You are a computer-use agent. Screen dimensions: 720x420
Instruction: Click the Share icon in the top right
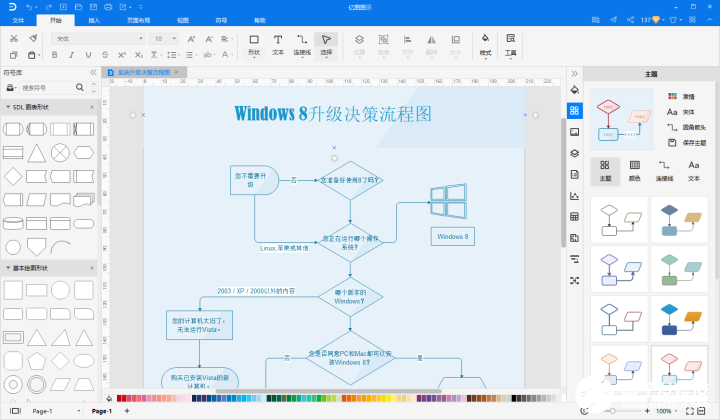[630, 20]
